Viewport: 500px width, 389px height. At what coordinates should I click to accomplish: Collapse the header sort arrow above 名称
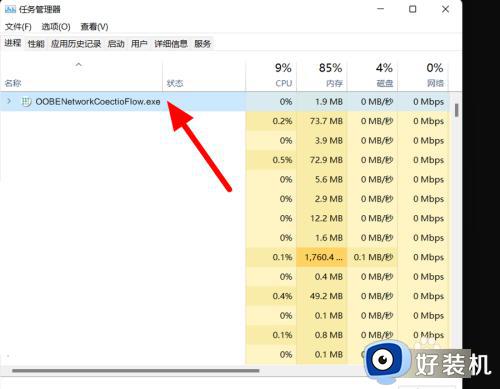(x=79, y=64)
